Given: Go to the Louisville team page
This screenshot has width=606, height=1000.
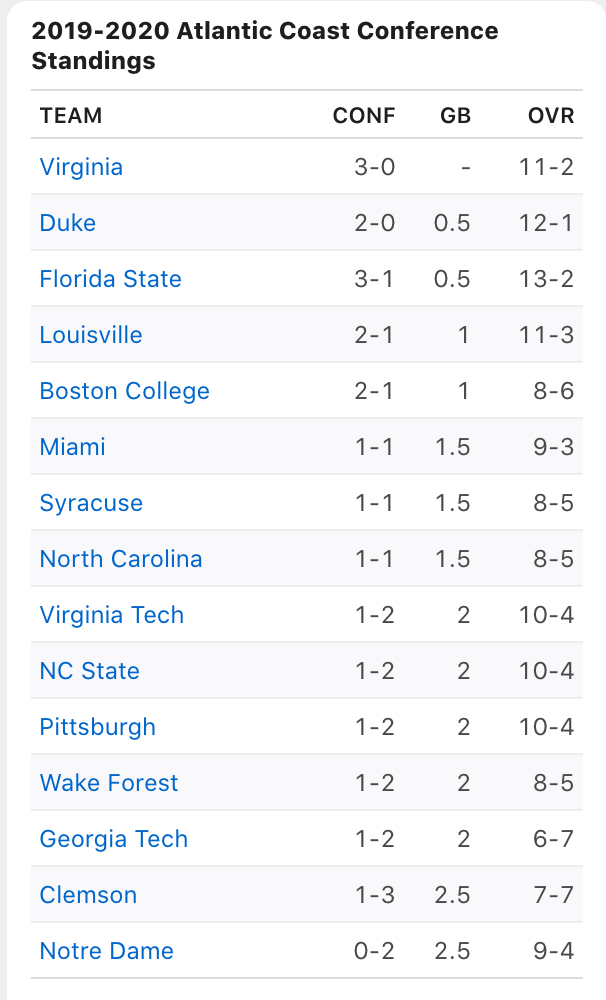Looking at the screenshot, I should coord(91,335).
